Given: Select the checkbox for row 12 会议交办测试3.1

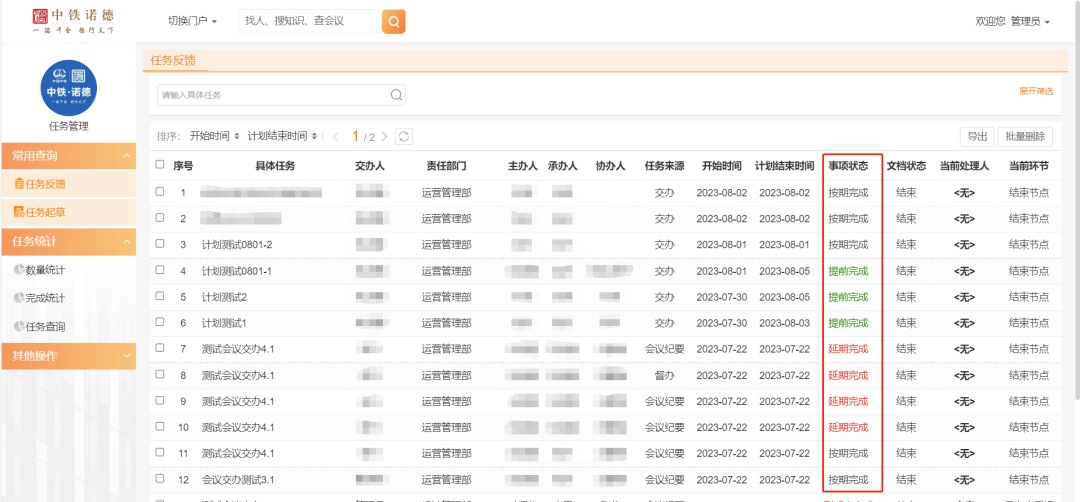Looking at the screenshot, I should click(x=160, y=479).
